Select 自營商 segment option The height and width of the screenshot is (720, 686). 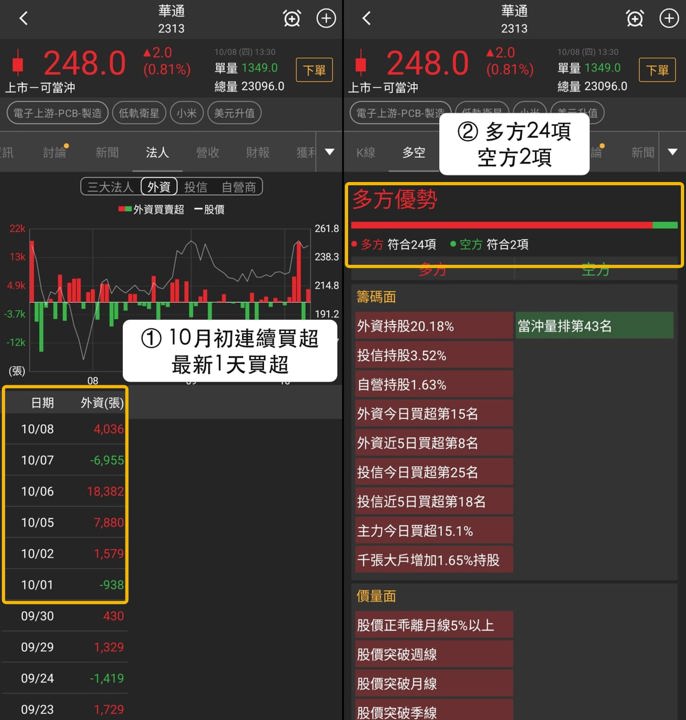point(238,187)
